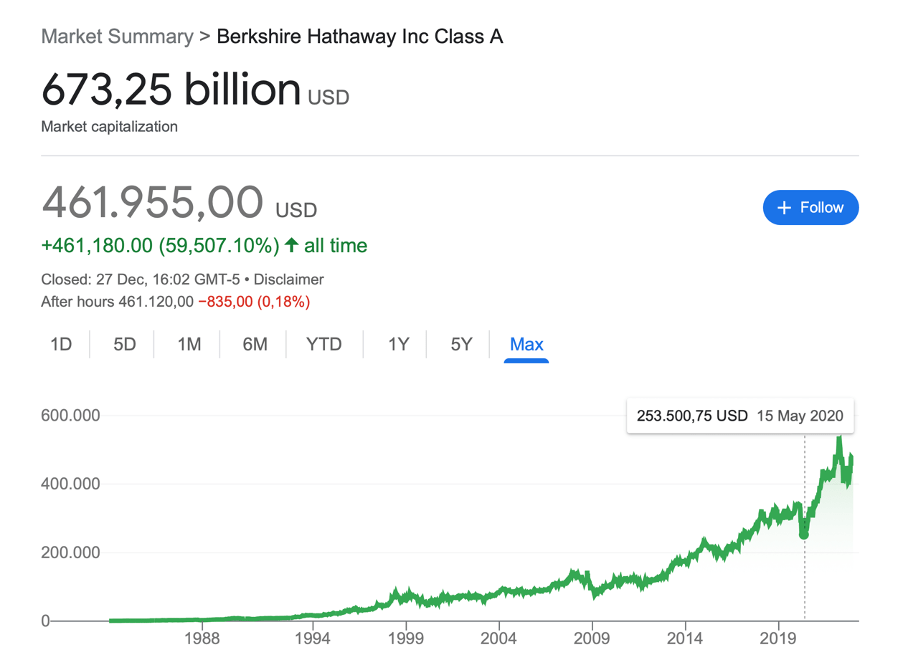Switch chart to 1D range
Image resolution: width=904 pixels, height=666 pixels.
tap(61, 344)
